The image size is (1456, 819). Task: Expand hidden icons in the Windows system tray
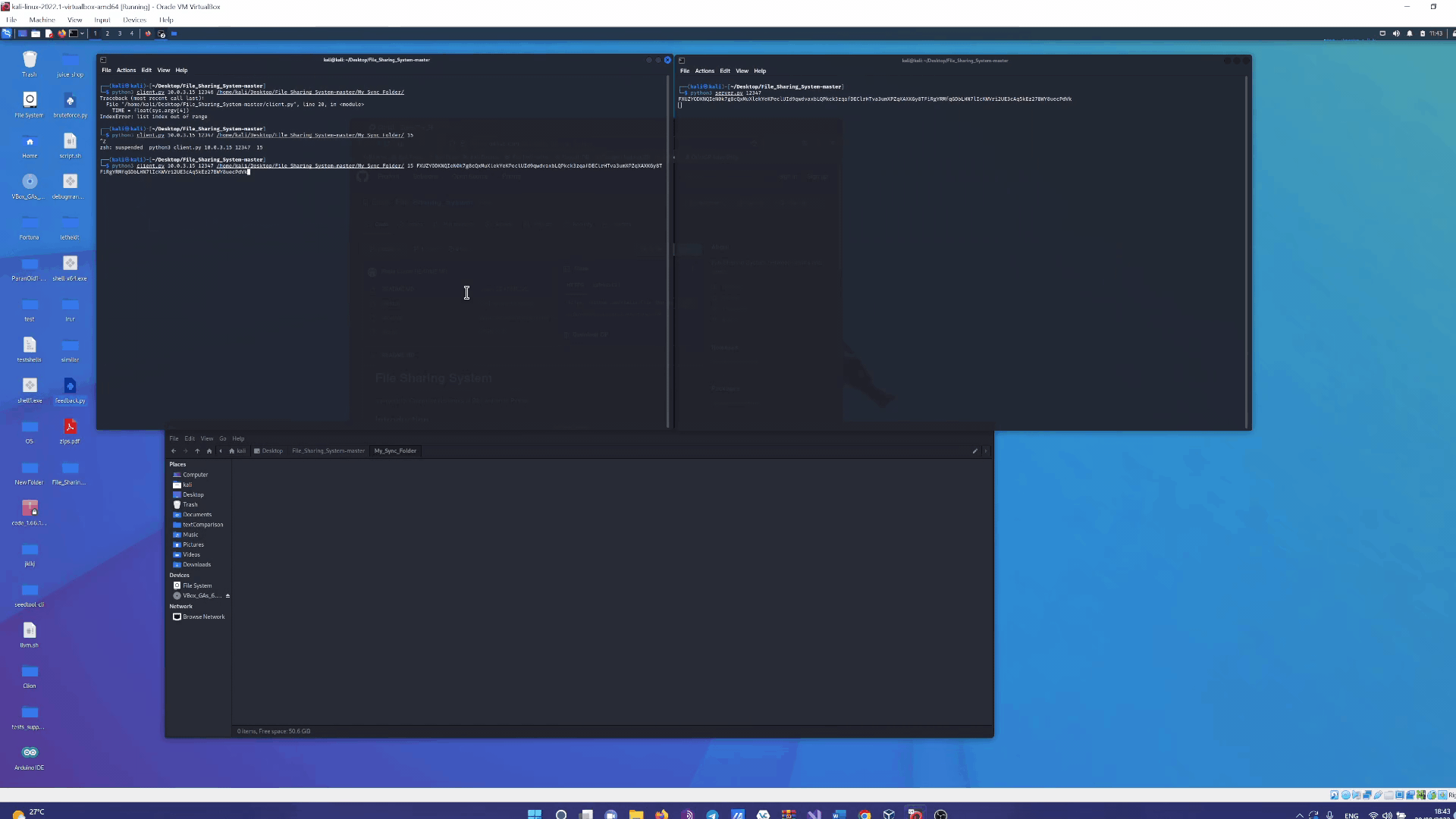click(x=1300, y=814)
